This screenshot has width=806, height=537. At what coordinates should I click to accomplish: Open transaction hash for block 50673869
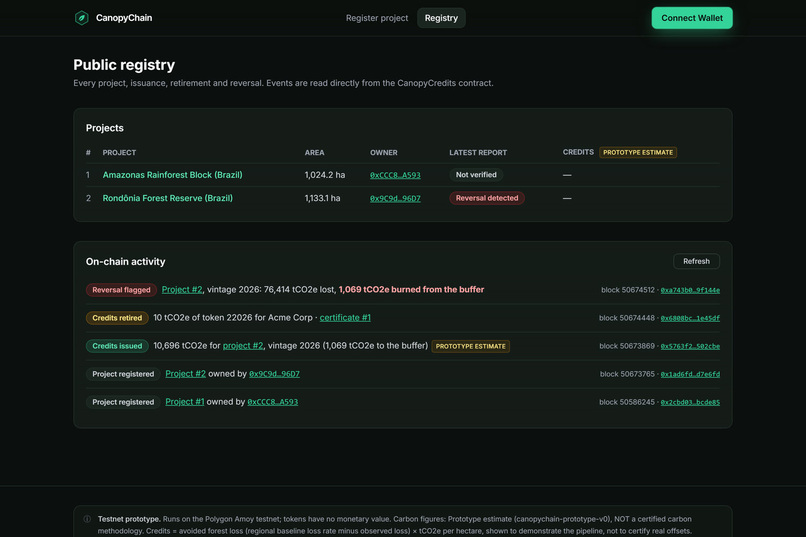tap(690, 346)
